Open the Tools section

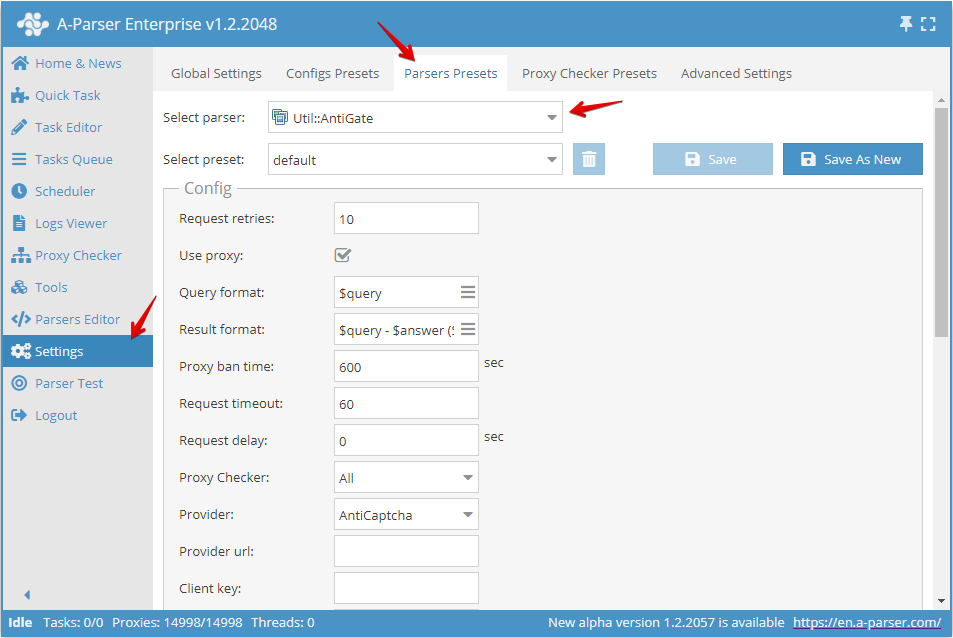(x=51, y=287)
